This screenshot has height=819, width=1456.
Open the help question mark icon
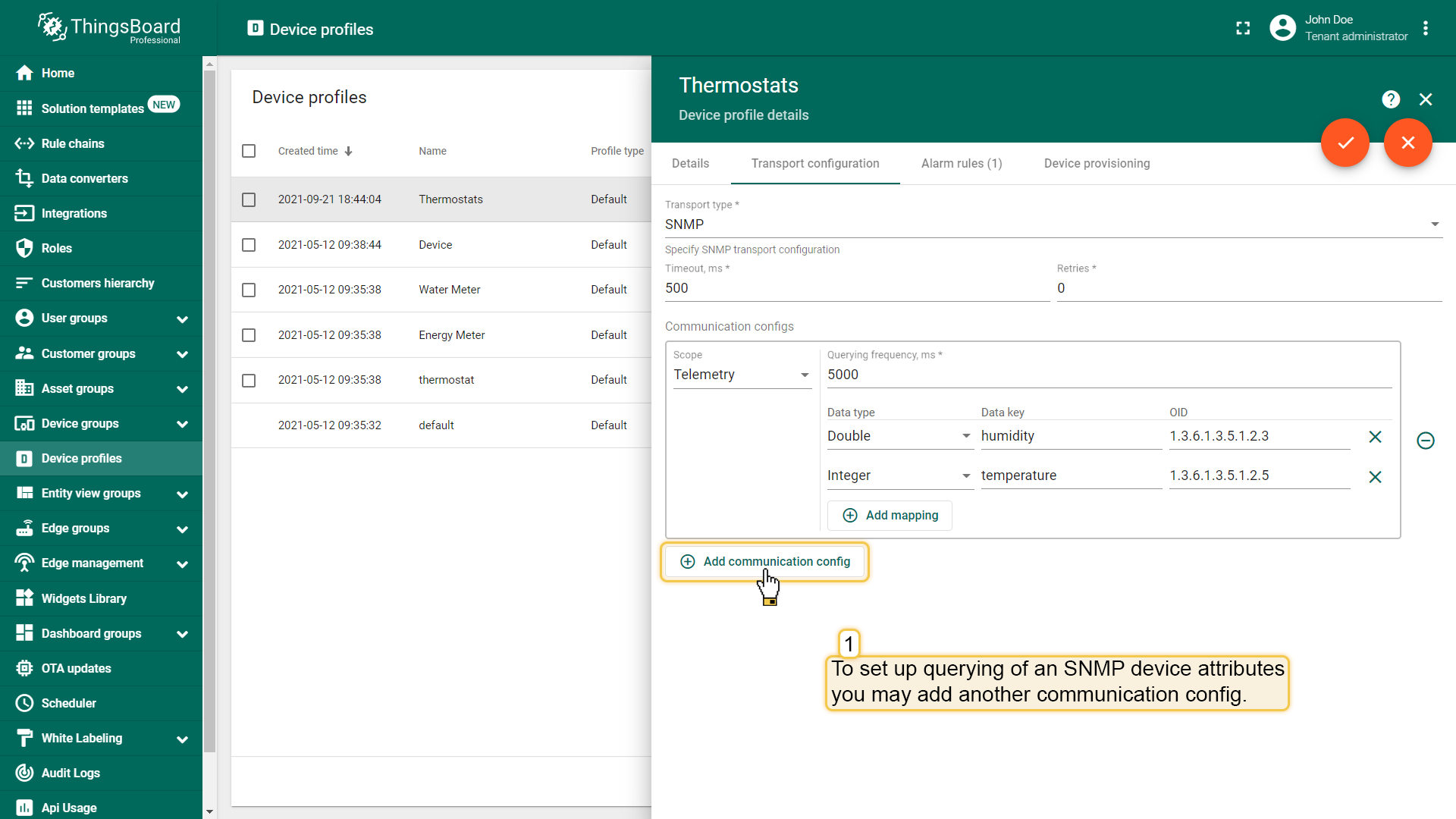pyautogui.click(x=1390, y=99)
